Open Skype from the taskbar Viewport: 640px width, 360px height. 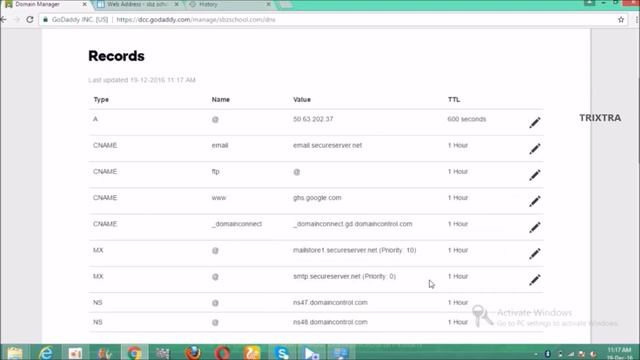[282, 353]
